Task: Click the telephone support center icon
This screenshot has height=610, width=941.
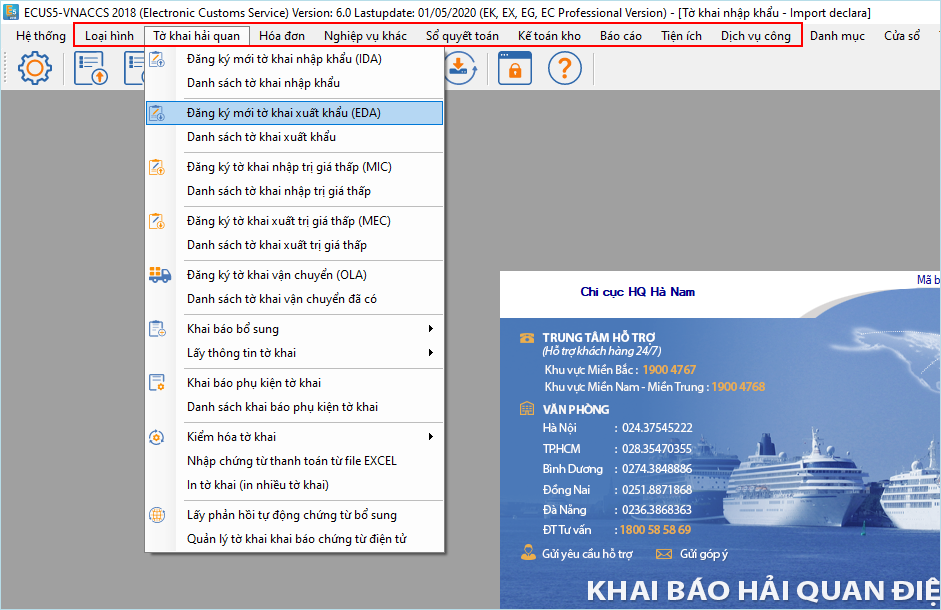Action: 526,338
